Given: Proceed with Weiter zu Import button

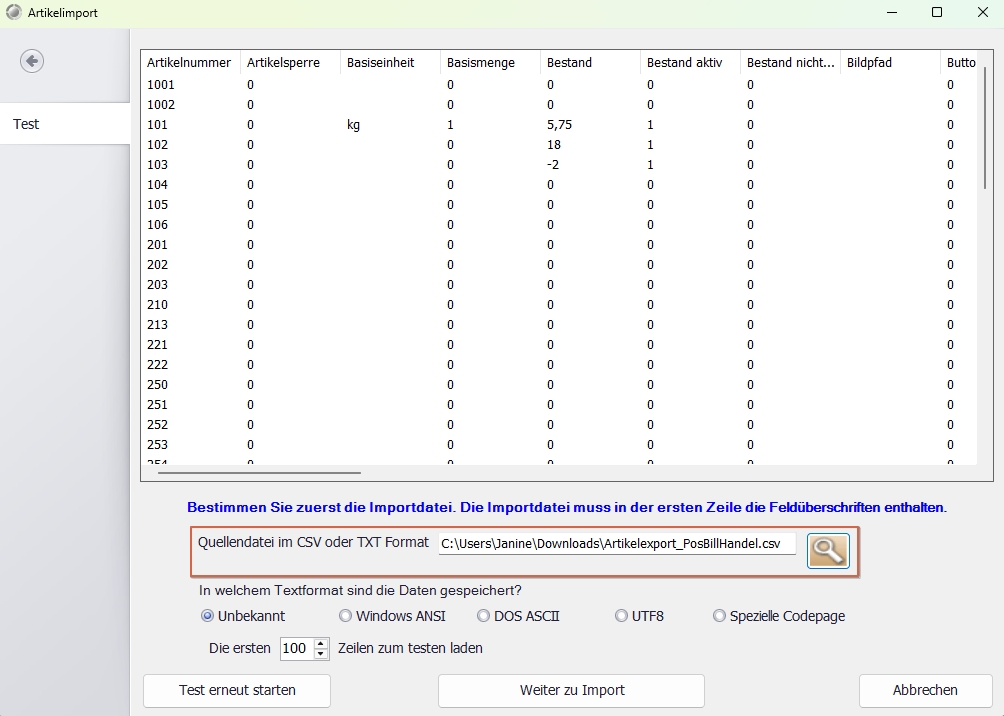Looking at the screenshot, I should click(571, 690).
